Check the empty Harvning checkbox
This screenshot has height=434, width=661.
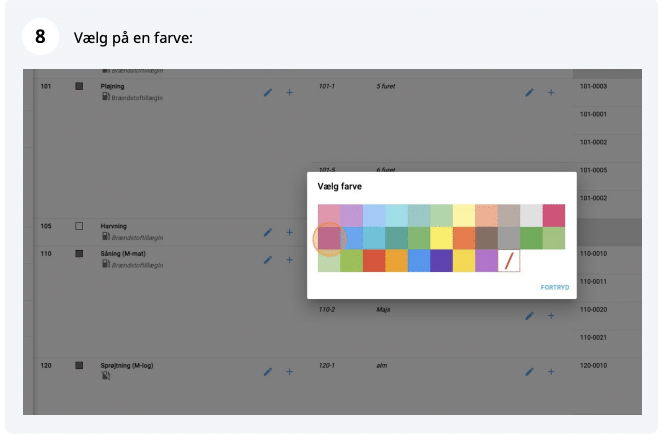point(80,227)
